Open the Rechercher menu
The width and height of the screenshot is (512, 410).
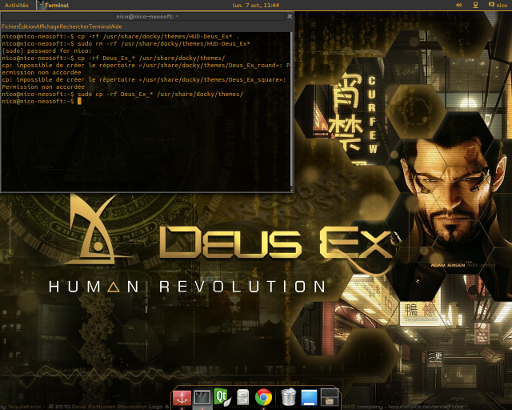pyautogui.click(x=74, y=27)
